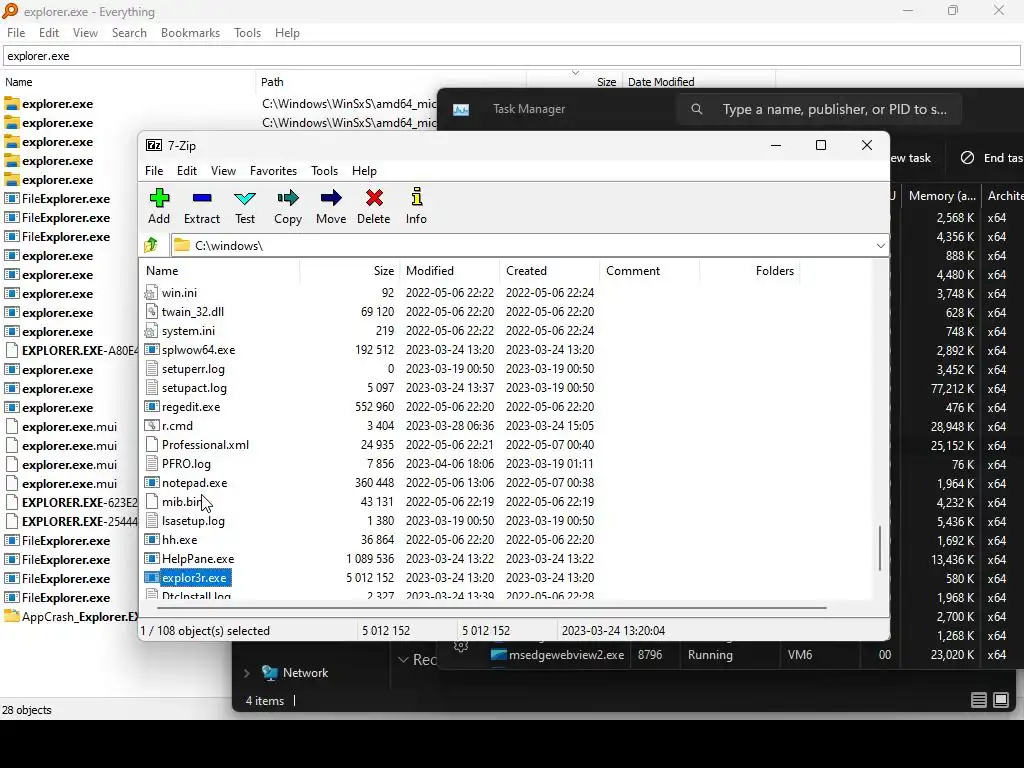
Task: Go up one folder level in 7-Zip
Action: point(152,245)
